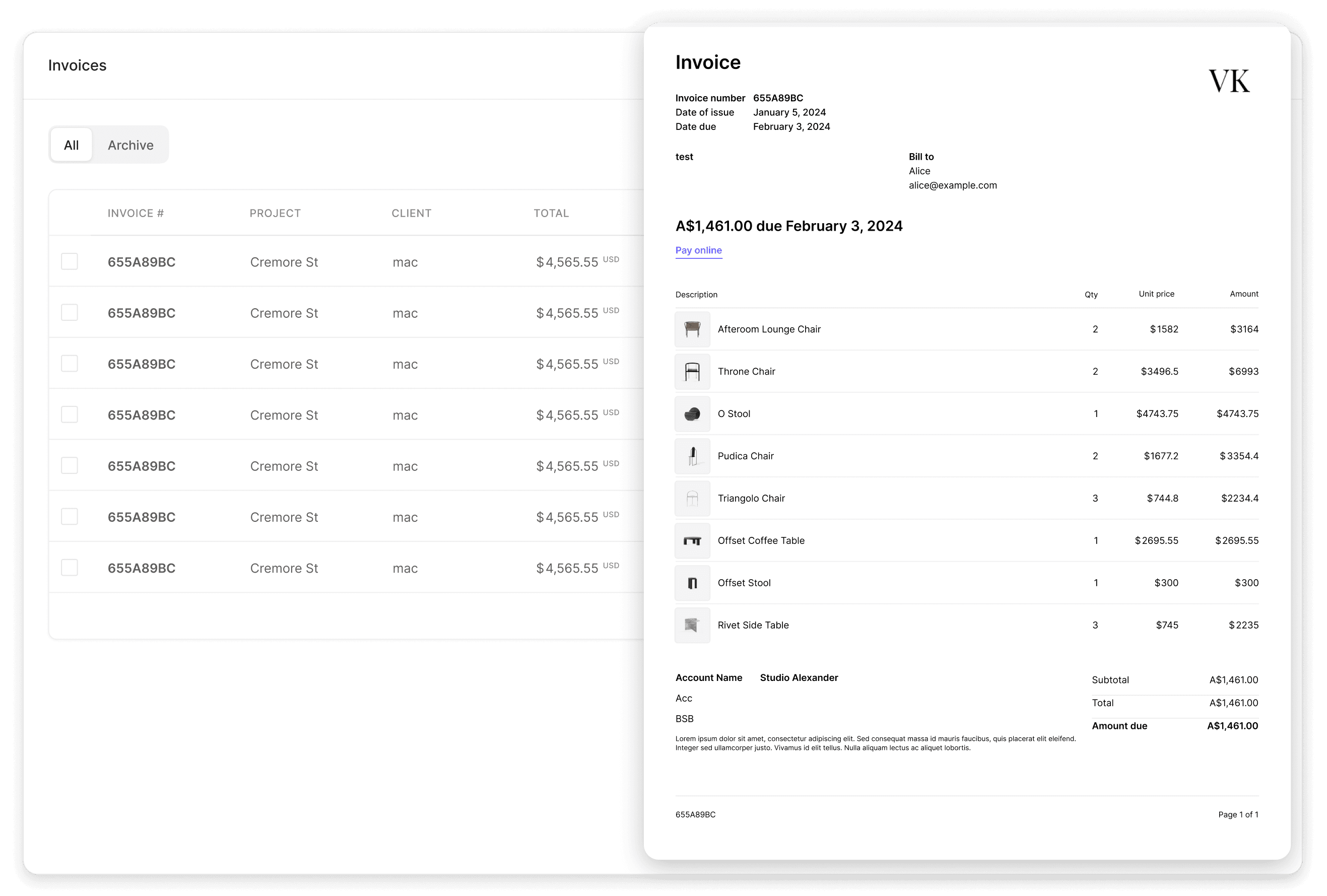
Task: Click the Throne Chair product icon
Action: coord(692,372)
